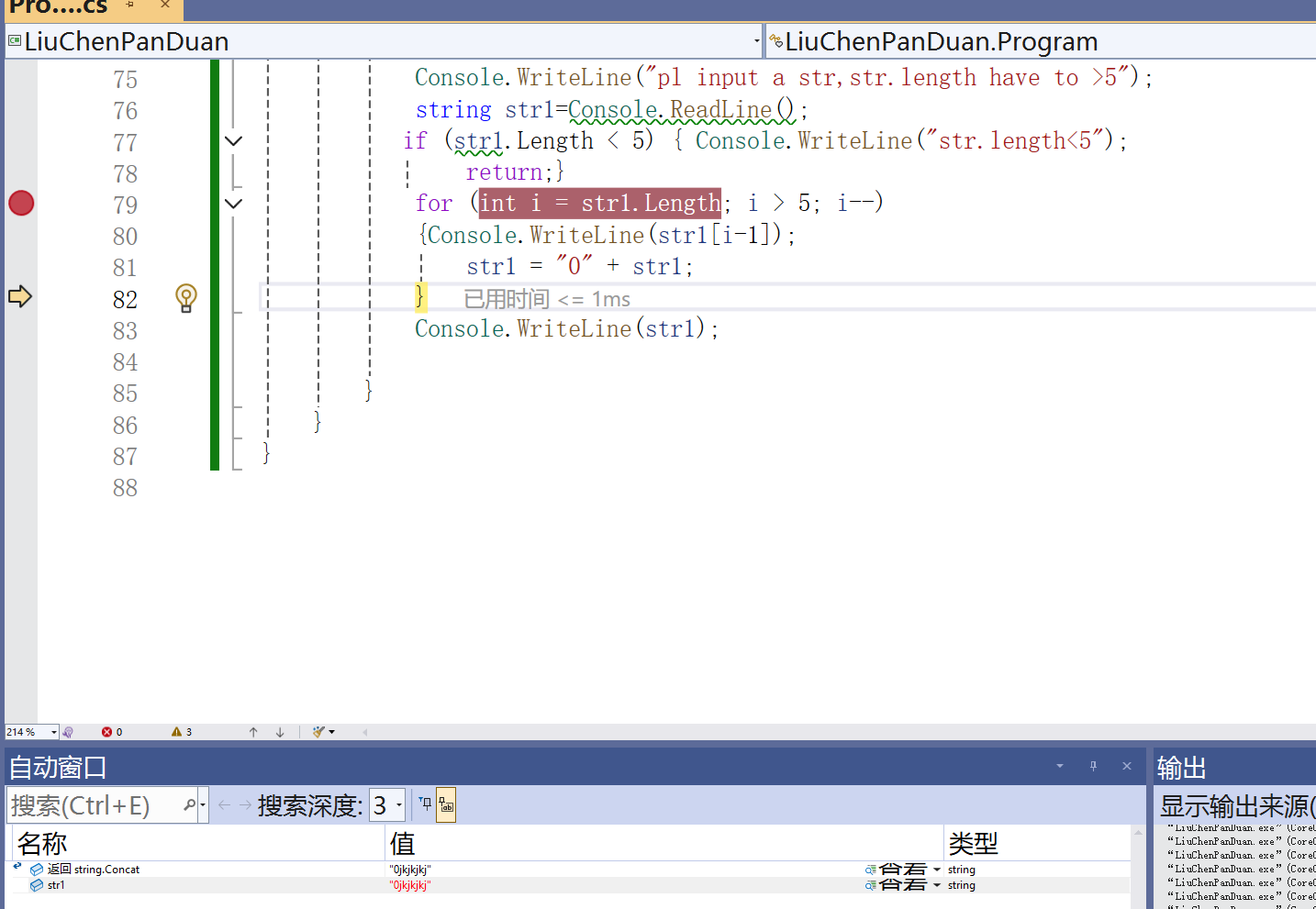The image size is (1316, 909).
Task: Open the search depth 3 dropdown
Action: click(x=387, y=805)
